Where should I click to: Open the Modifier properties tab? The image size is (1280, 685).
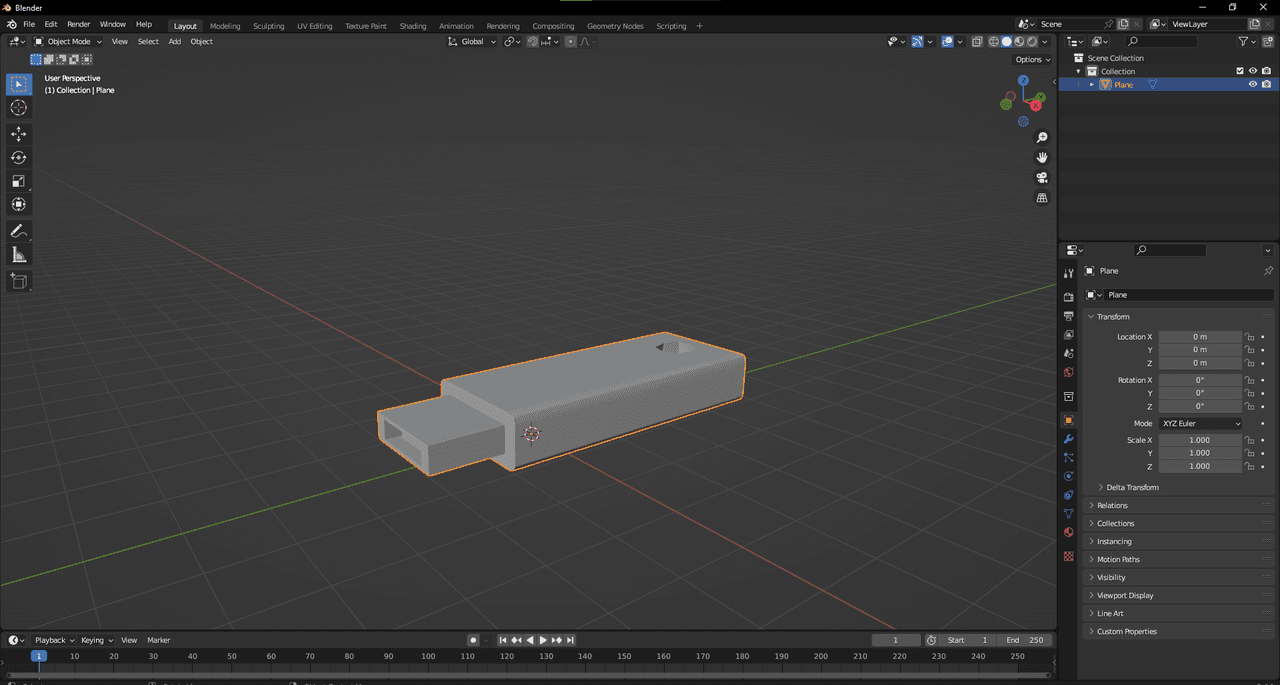1068,439
